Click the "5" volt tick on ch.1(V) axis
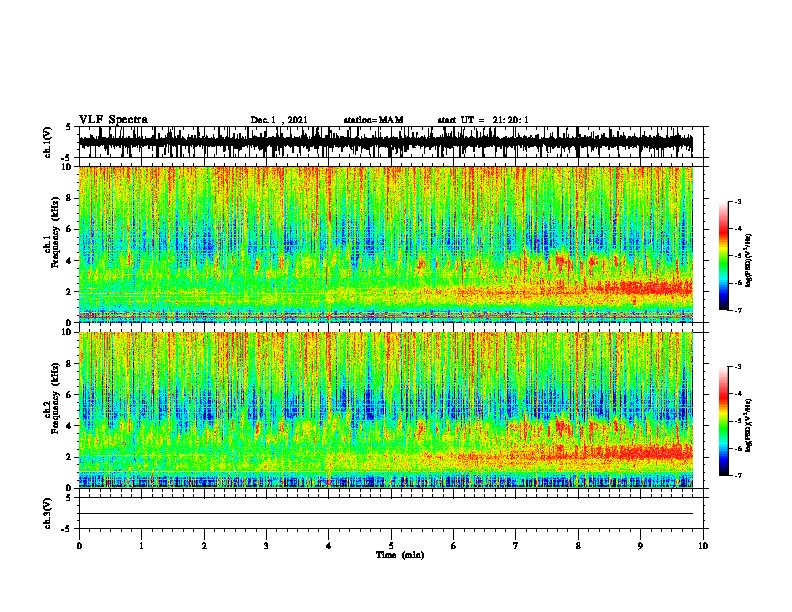 click(68, 127)
